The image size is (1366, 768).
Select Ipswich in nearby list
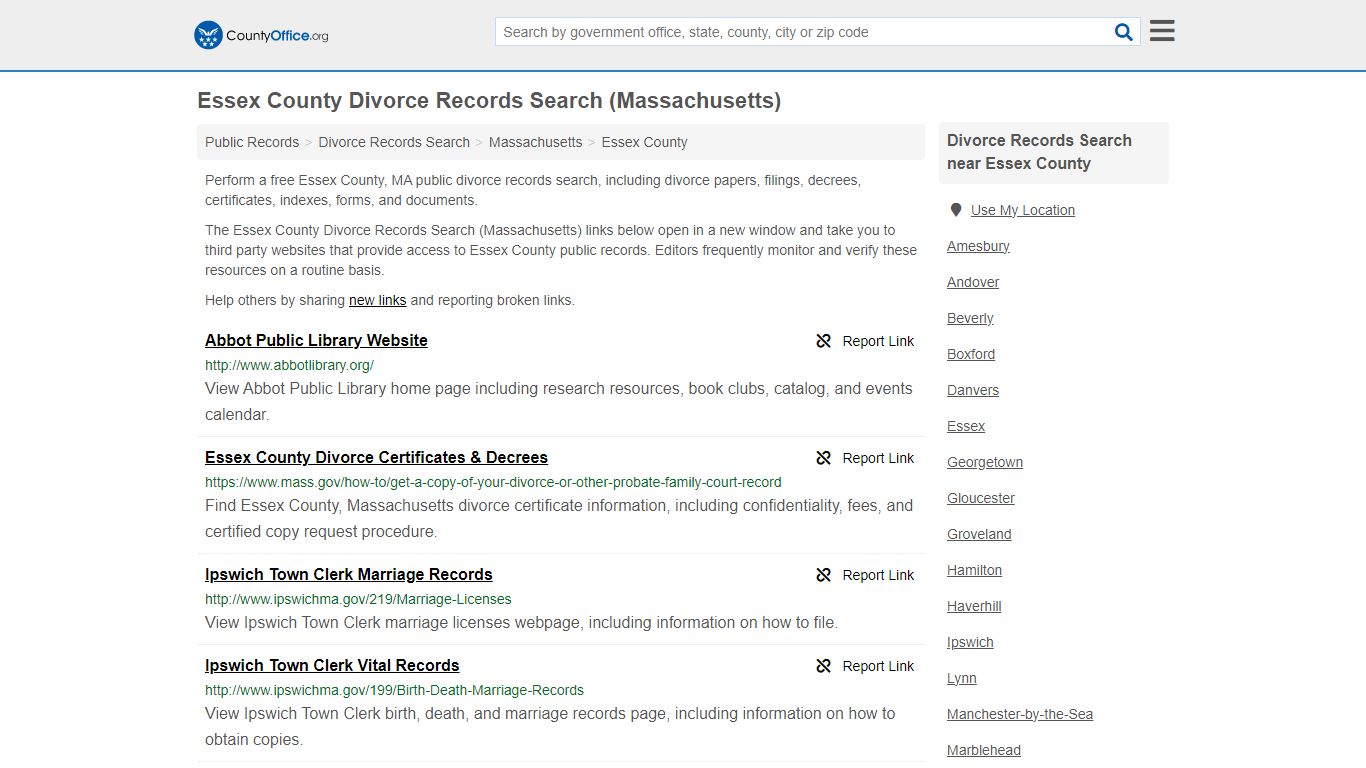coord(970,642)
